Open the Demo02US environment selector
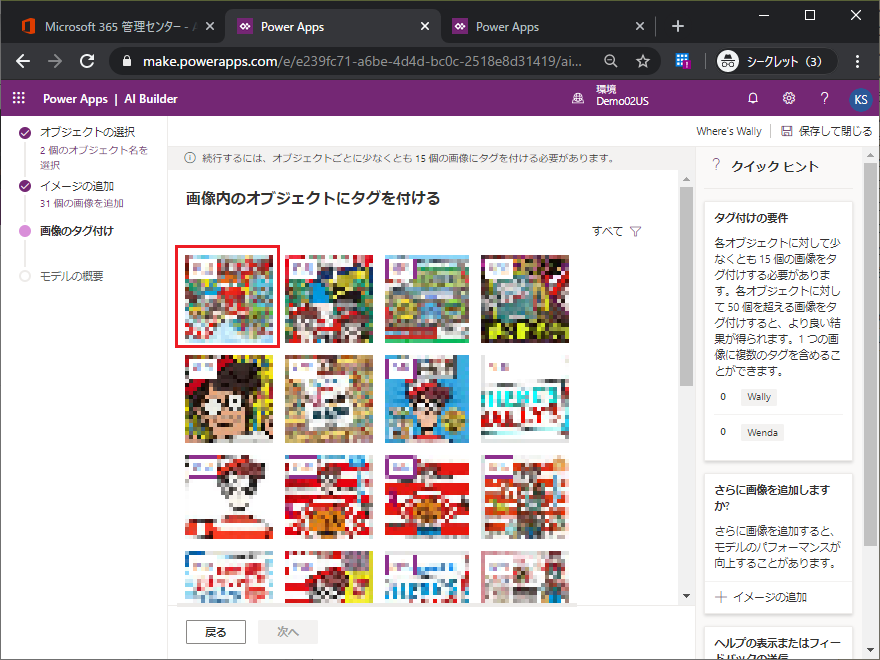The width and height of the screenshot is (880, 660). [x=622, y=95]
